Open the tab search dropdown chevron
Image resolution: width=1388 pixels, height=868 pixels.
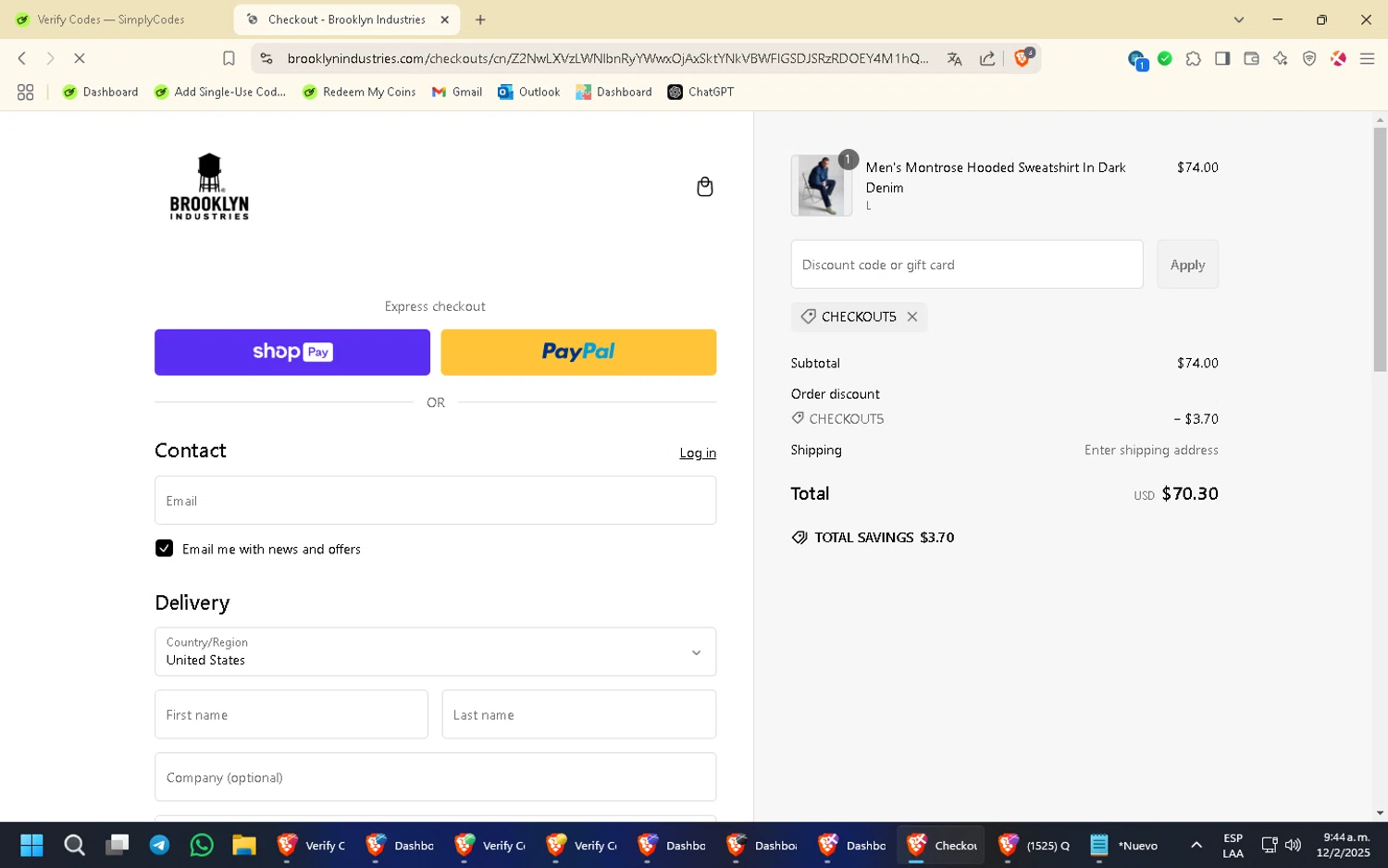click(1239, 19)
